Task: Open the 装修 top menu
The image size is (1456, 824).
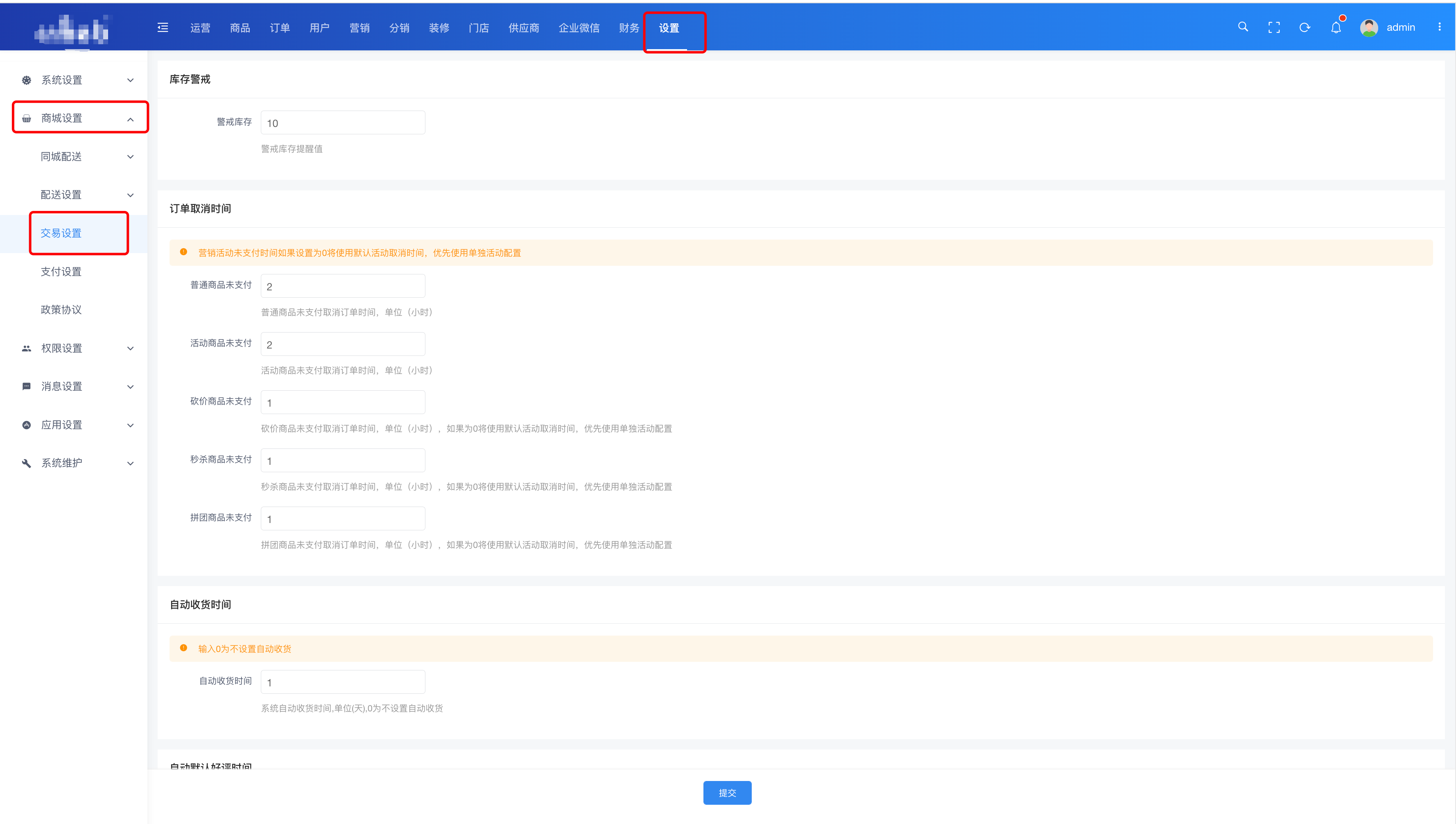Action: tap(439, 28)
